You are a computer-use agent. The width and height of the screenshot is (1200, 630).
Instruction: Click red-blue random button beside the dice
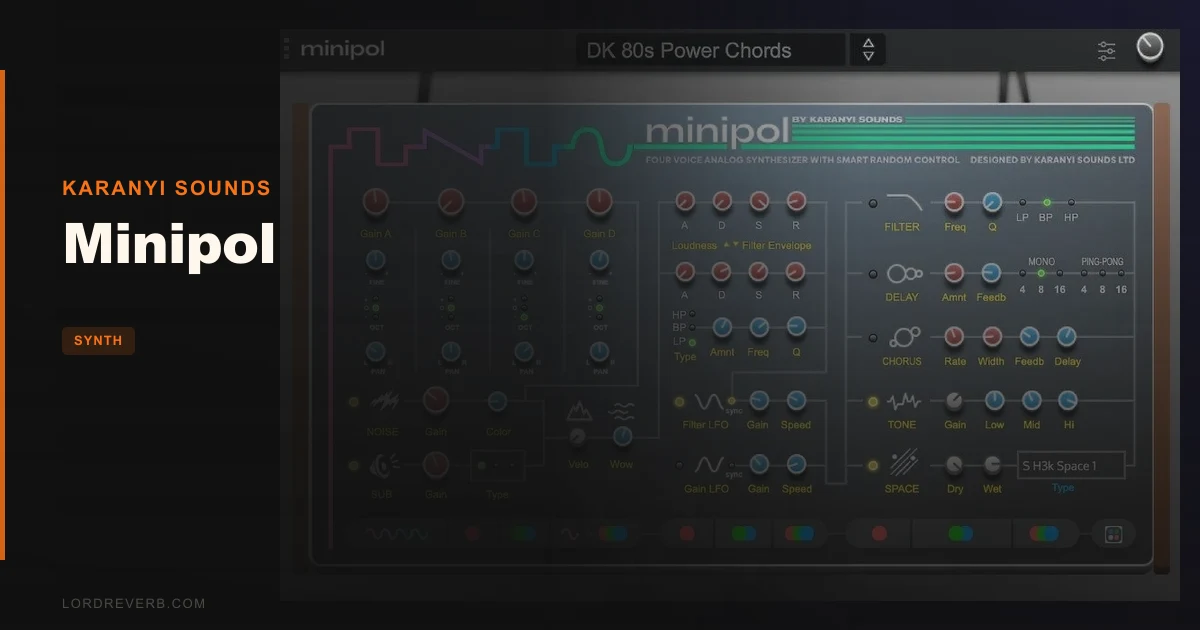[x=1044, y=534]
